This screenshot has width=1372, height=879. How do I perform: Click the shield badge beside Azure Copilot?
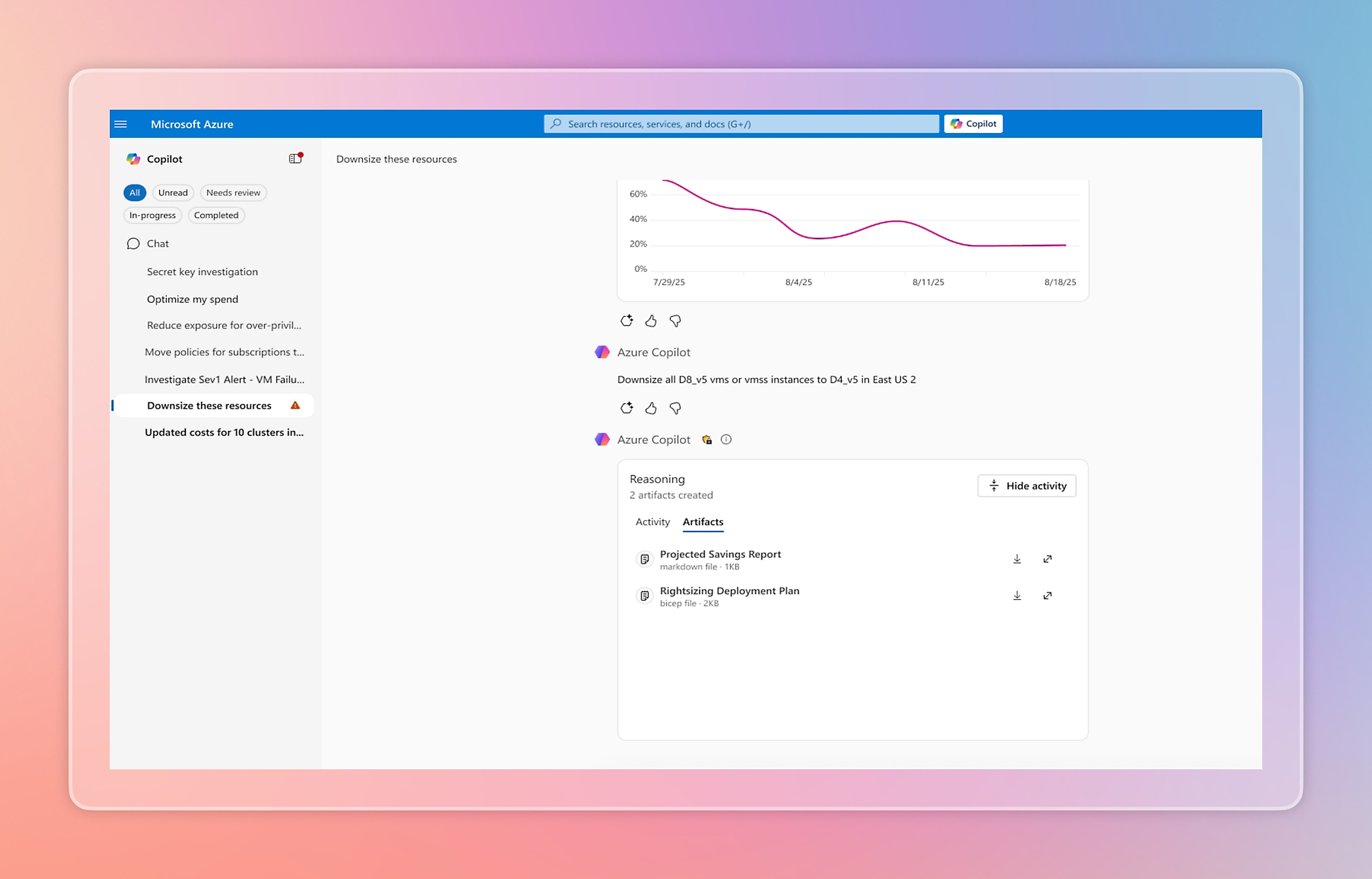[706, 439]
